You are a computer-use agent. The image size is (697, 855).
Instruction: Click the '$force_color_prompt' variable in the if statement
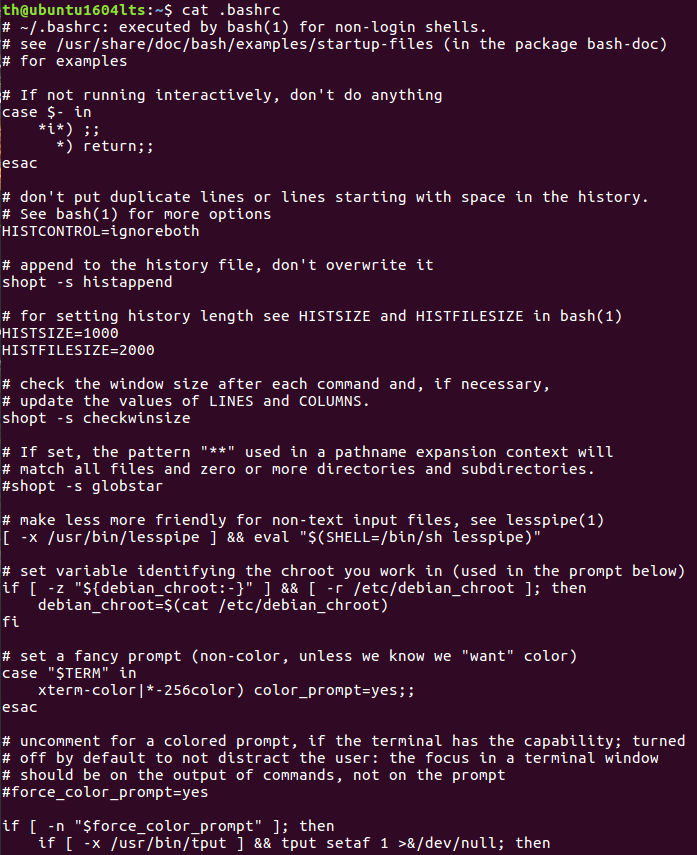point(173,826)
